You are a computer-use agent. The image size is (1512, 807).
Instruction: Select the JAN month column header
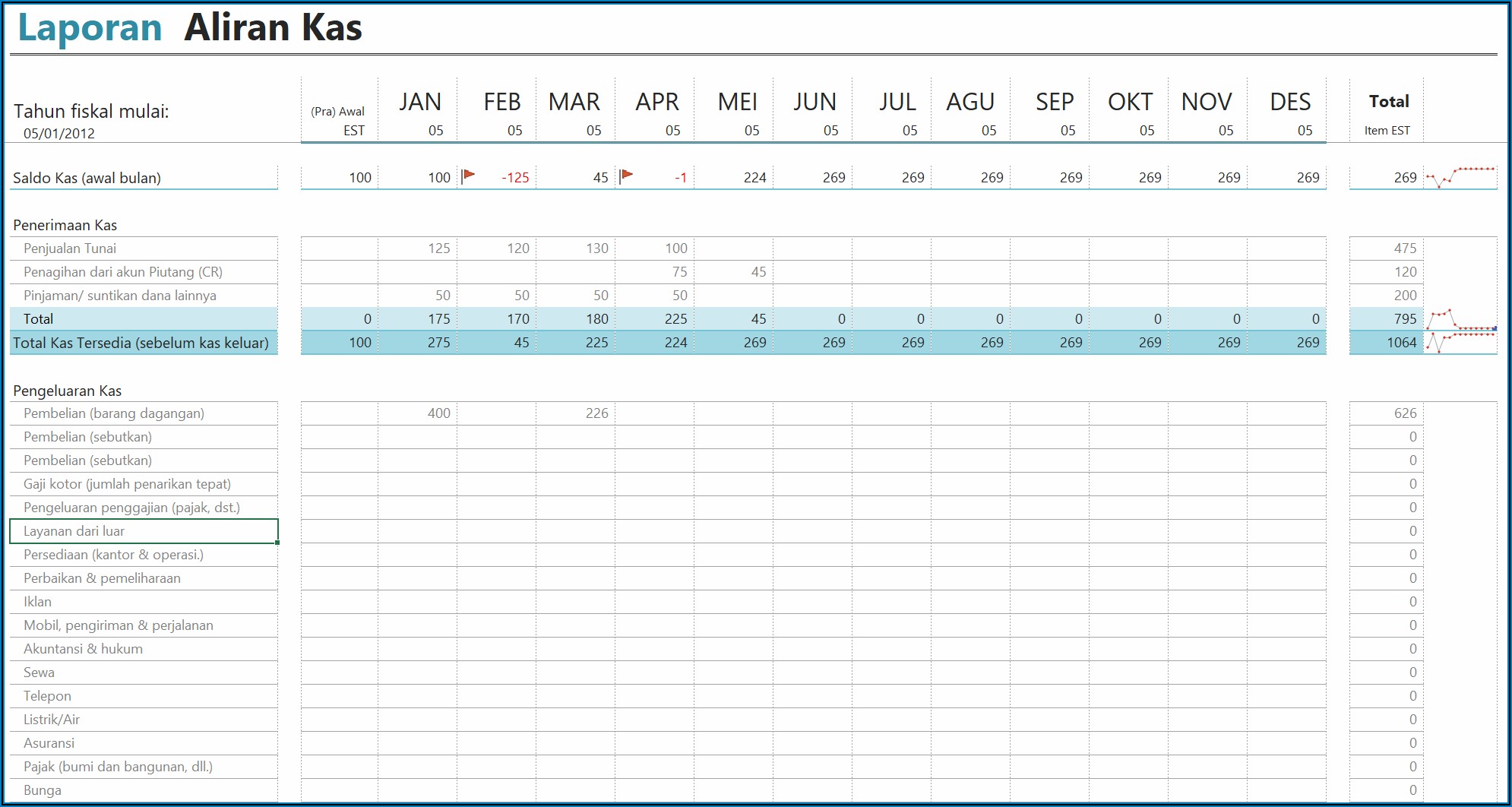tap(419, 102)
